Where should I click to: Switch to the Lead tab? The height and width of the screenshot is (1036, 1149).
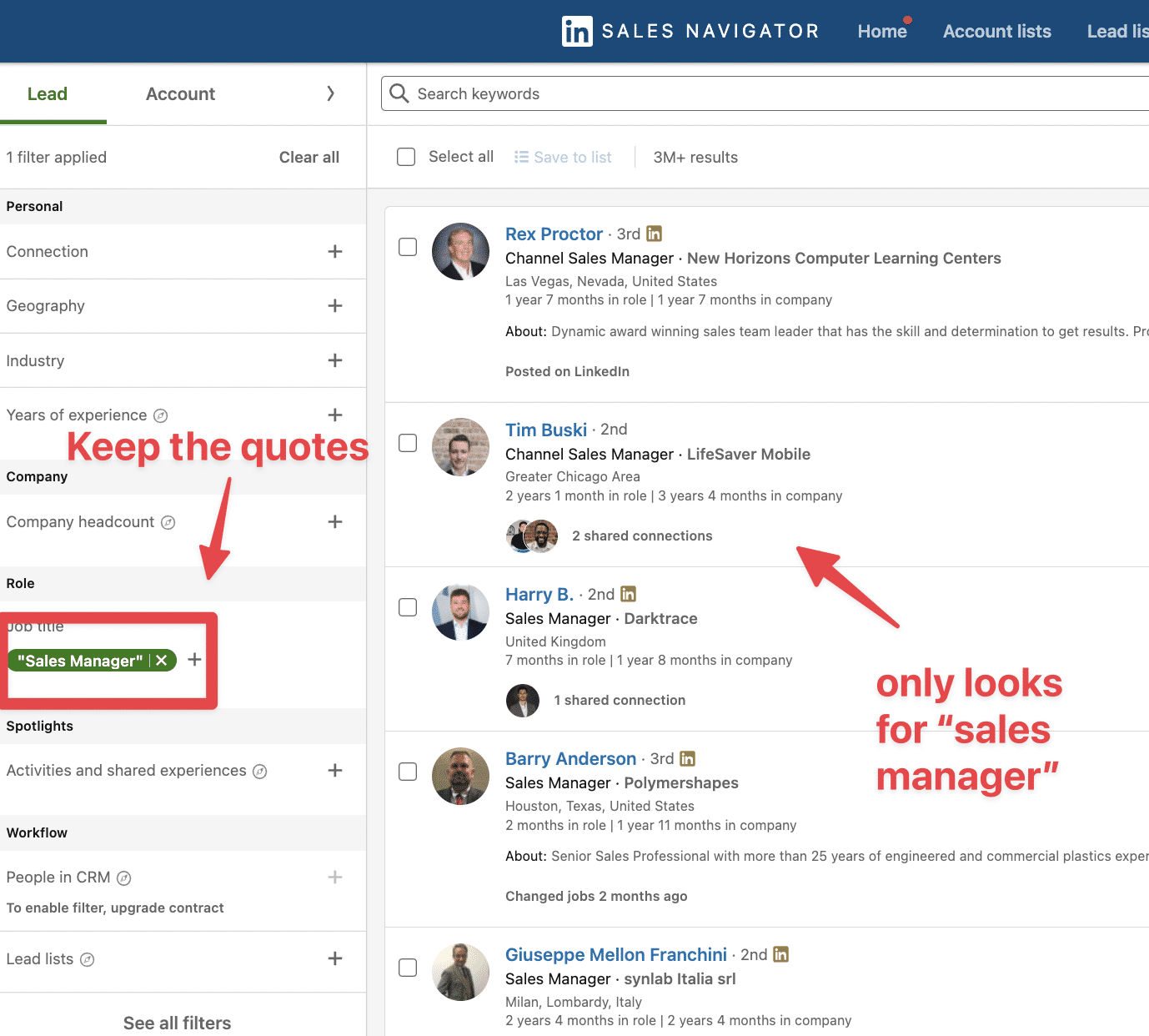click(x=48, y=94)
